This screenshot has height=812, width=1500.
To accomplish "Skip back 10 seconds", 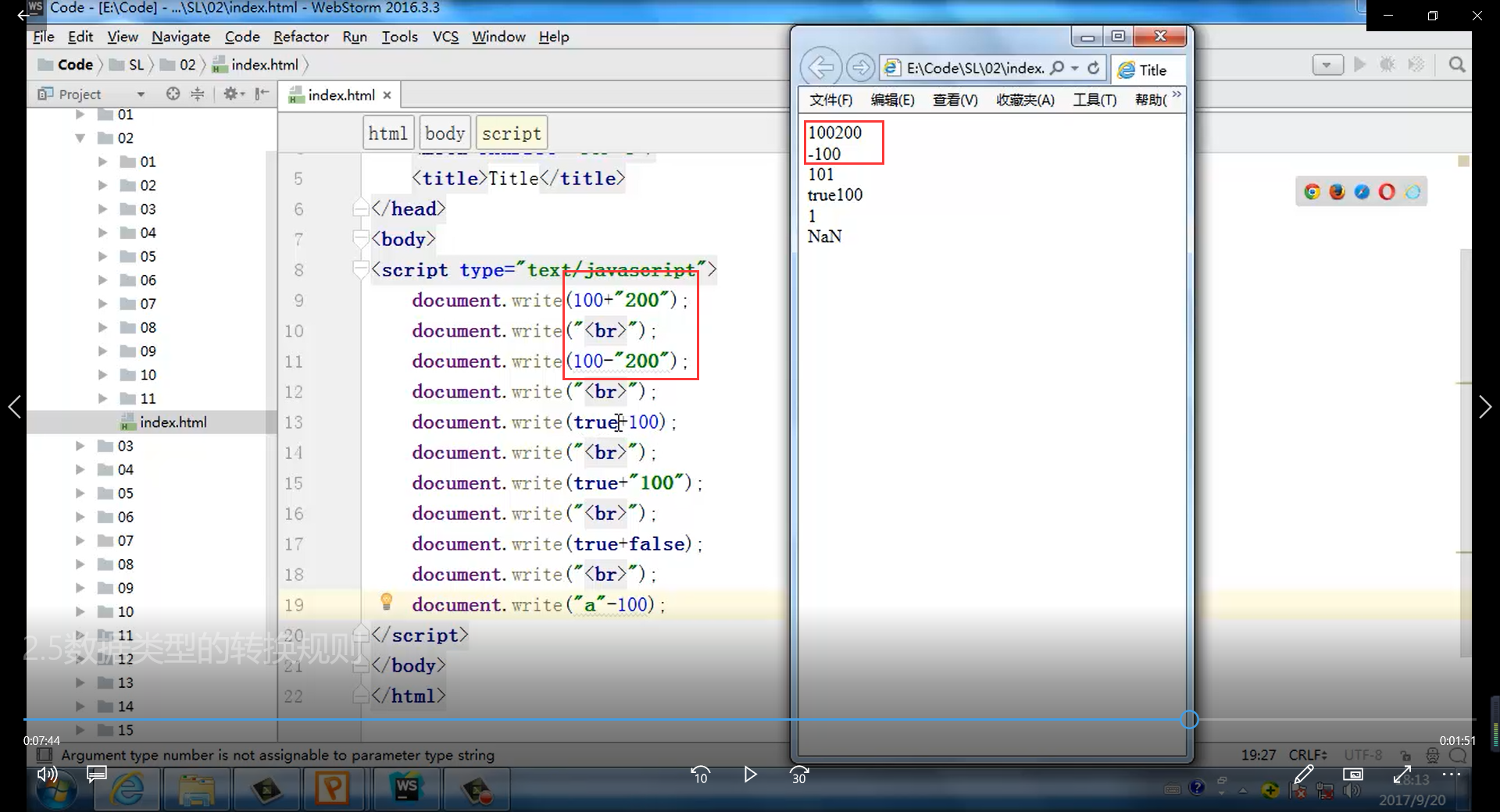I will [700, 775].
